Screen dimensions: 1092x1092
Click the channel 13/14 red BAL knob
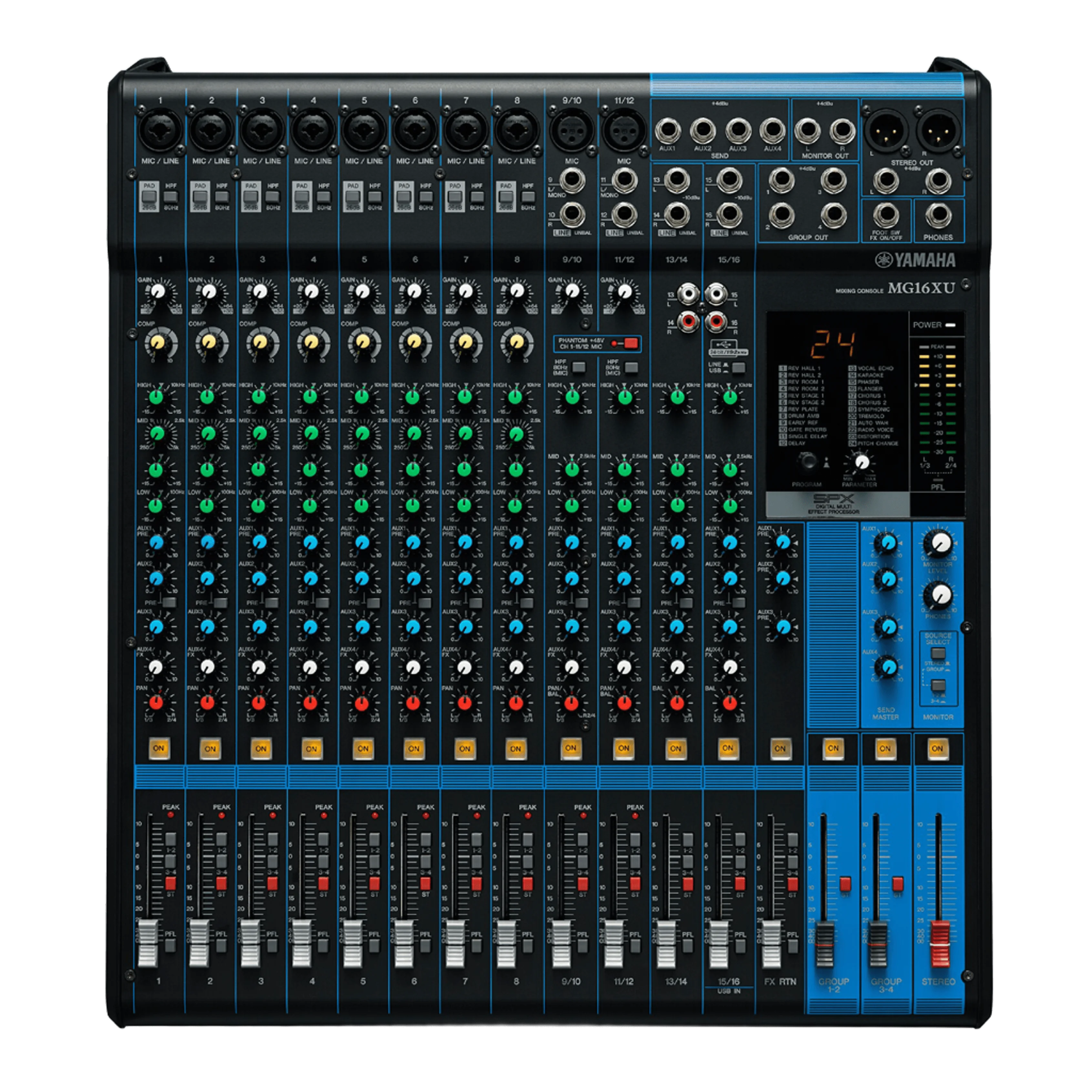(677, 703)
